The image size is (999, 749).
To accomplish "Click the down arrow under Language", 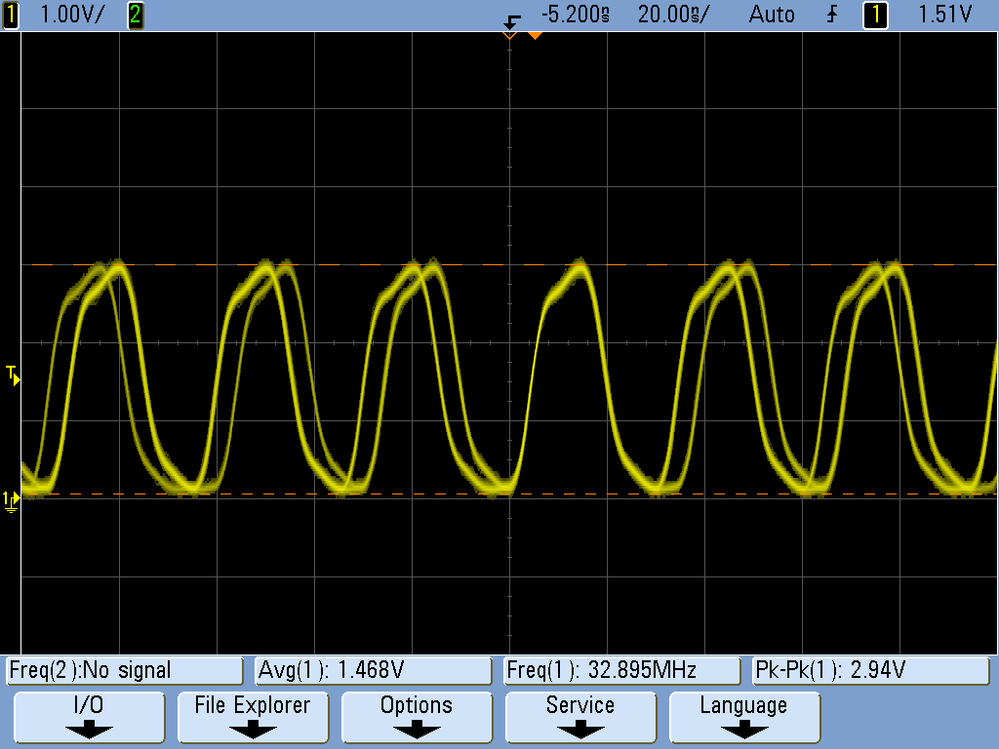I will pyautogui.click(x=744, y=730).
